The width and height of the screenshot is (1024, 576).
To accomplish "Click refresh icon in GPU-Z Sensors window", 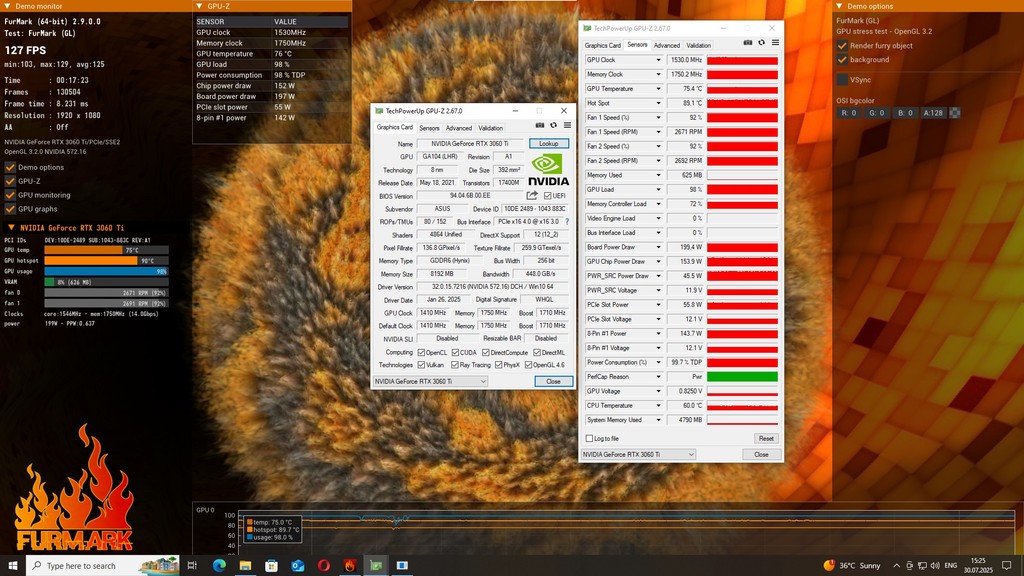I will pyautogui.click(x=761, y=42).
